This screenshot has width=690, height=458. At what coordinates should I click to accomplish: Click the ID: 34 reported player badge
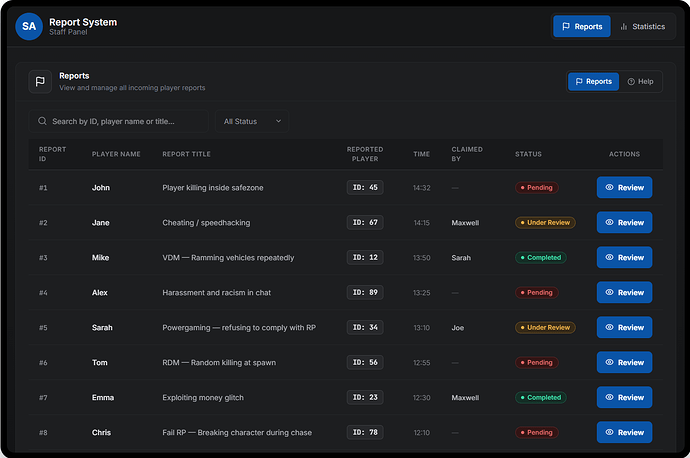(x=365, y=328)
